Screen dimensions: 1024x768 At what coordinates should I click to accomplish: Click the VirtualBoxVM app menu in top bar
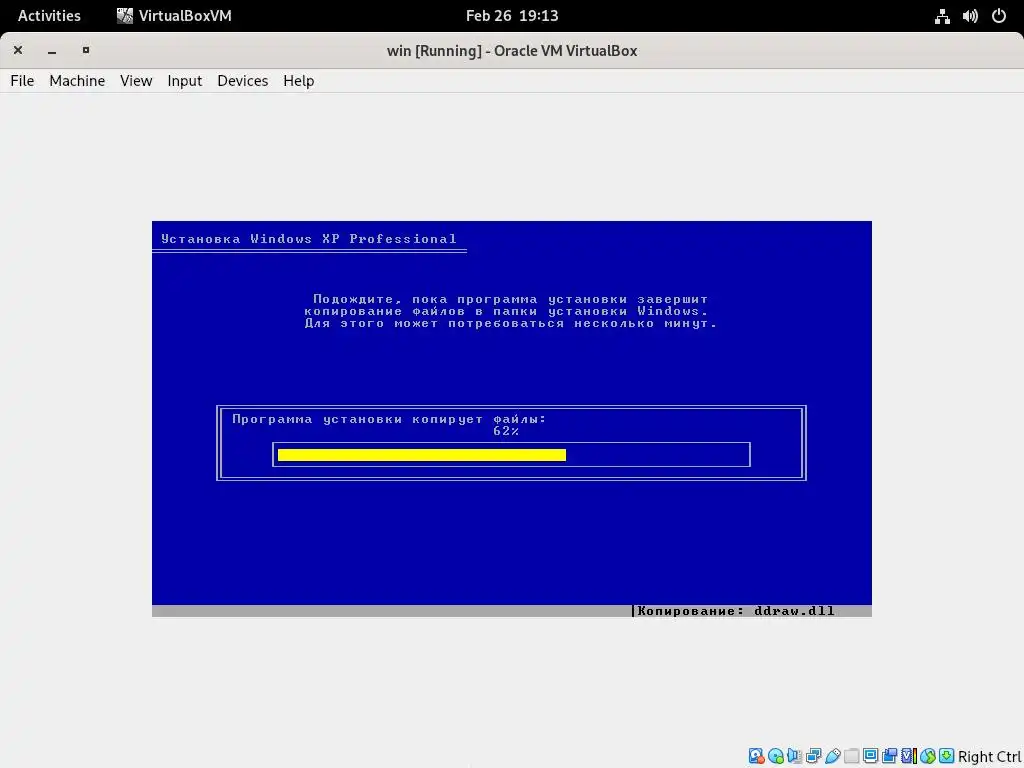174,16
